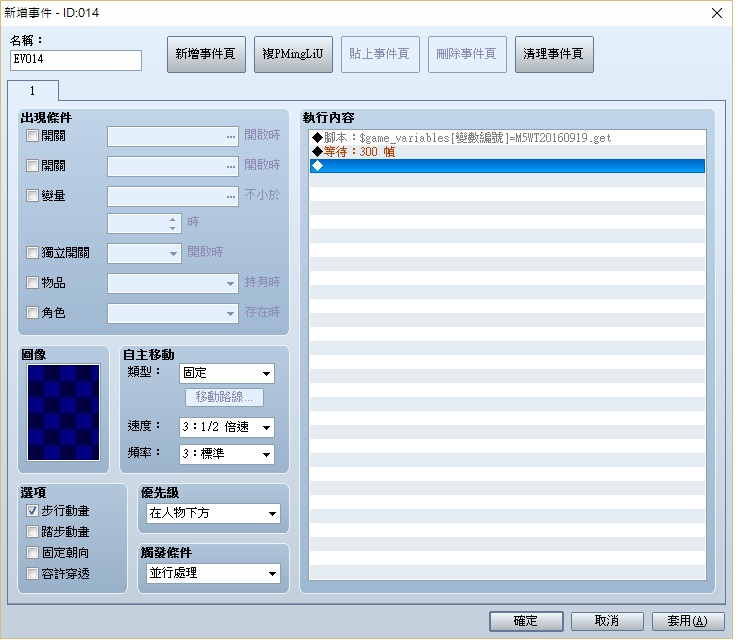Close the 新增事件 dialog window
This screenshot has height=640, width=738.
[x=717, y=13]
